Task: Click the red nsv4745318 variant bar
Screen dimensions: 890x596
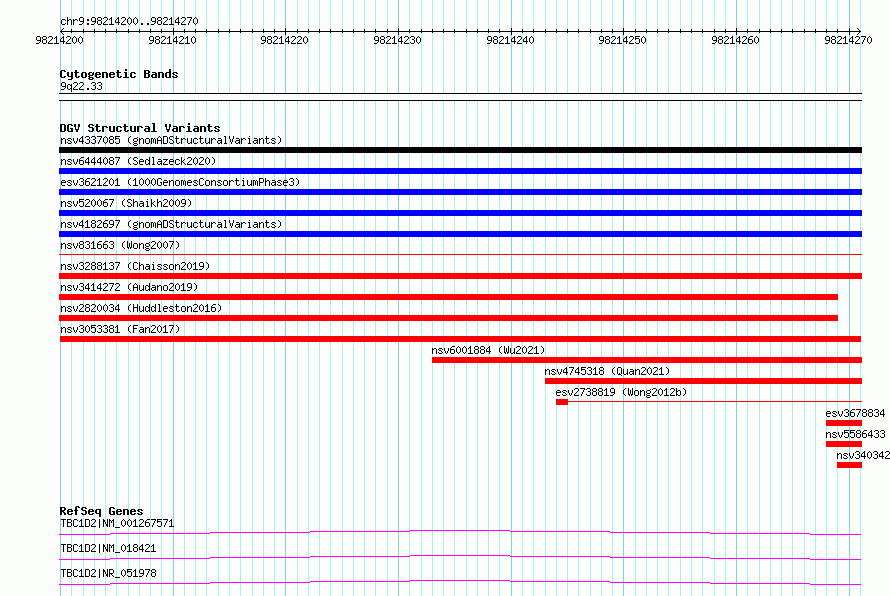Action: [x=703, y=381]
